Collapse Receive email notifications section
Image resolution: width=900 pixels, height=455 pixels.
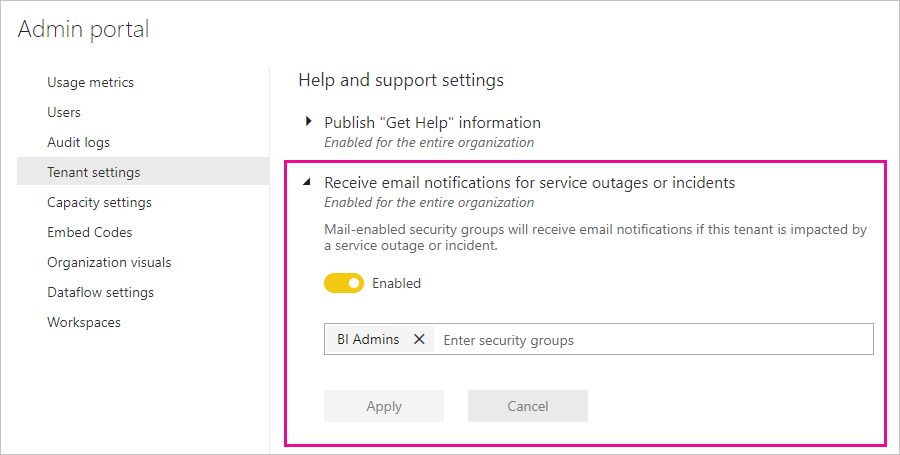[309, 182]
